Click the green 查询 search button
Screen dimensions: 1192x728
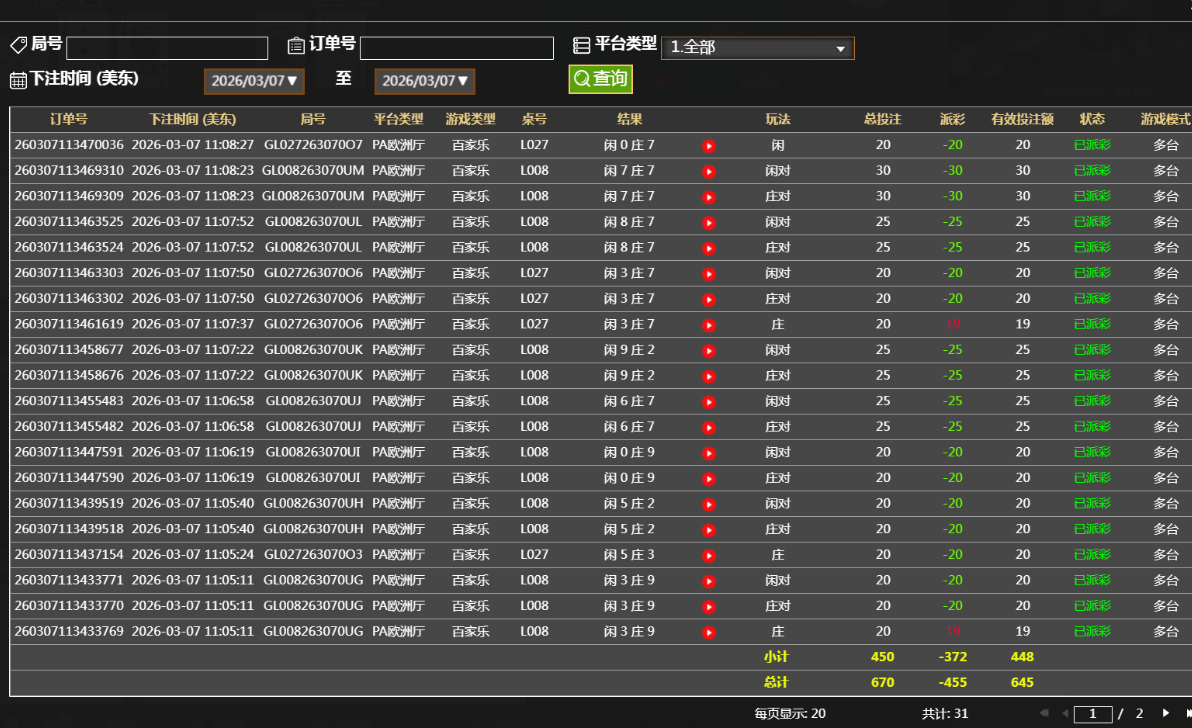point(600,79)
